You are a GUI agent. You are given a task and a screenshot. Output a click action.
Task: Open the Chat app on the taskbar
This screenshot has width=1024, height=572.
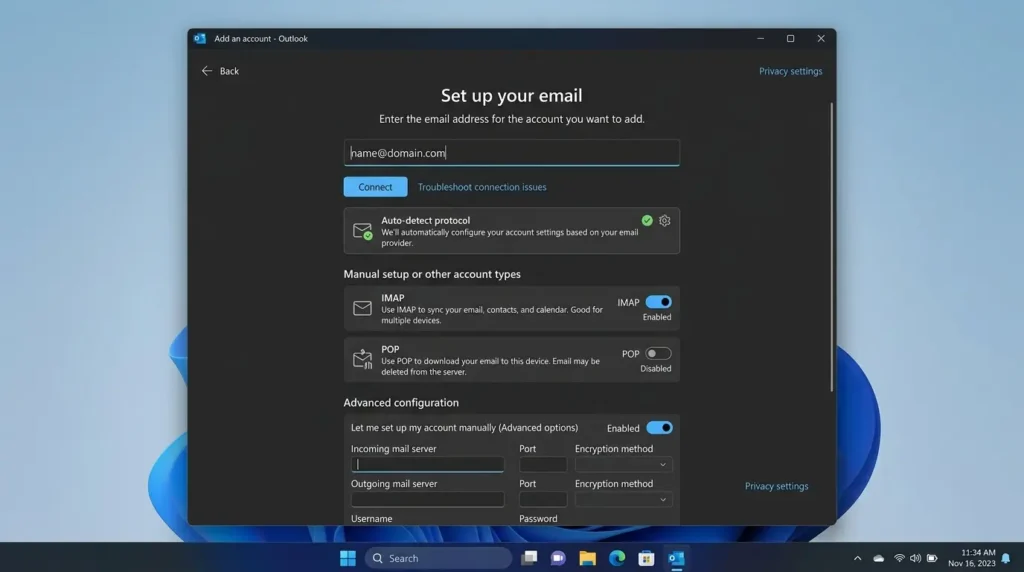[558, 558]
